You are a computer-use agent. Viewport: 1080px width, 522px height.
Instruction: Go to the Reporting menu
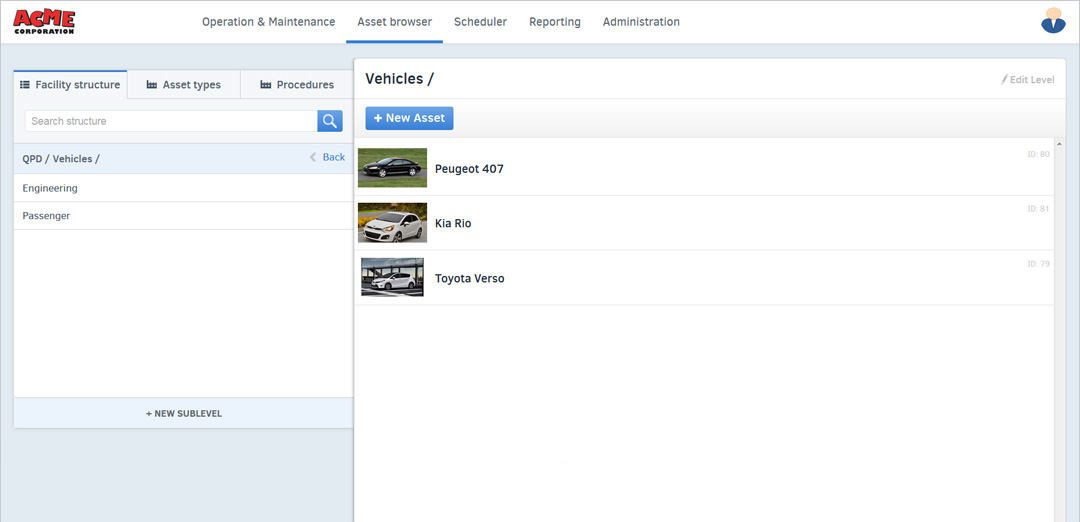[554, 22]
